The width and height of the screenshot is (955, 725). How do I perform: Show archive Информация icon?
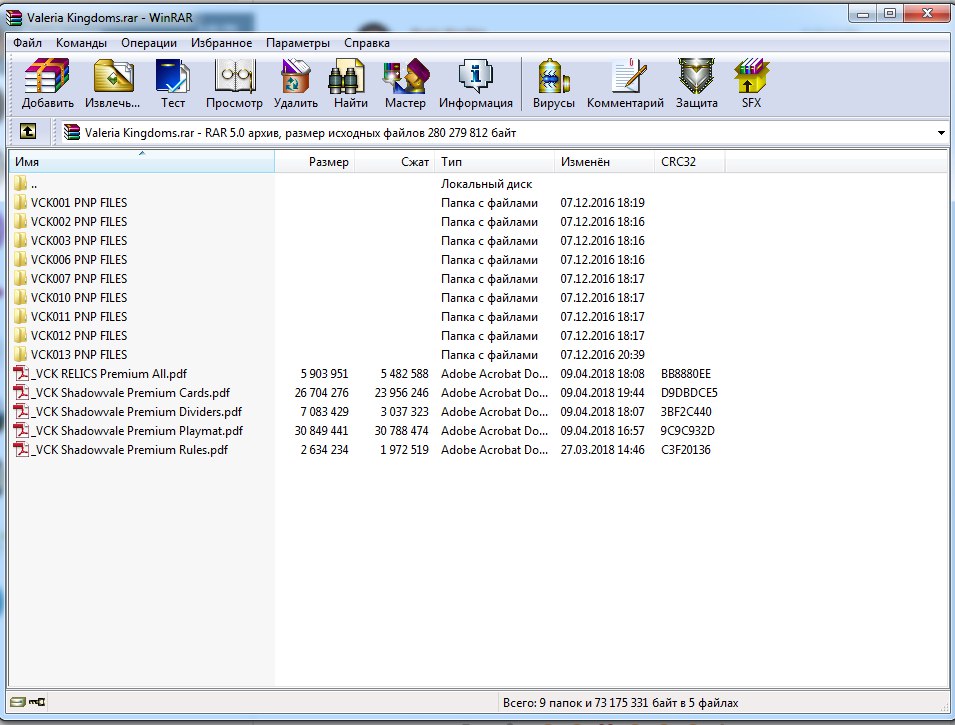pos(475,77)
